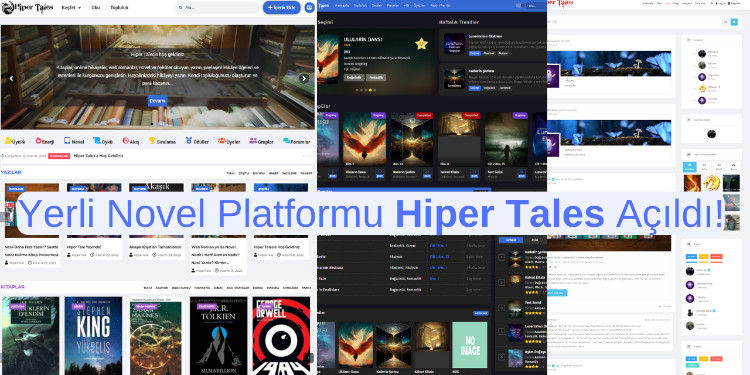Open the Stephen King Yükseliş book cover

click(93, 336)
